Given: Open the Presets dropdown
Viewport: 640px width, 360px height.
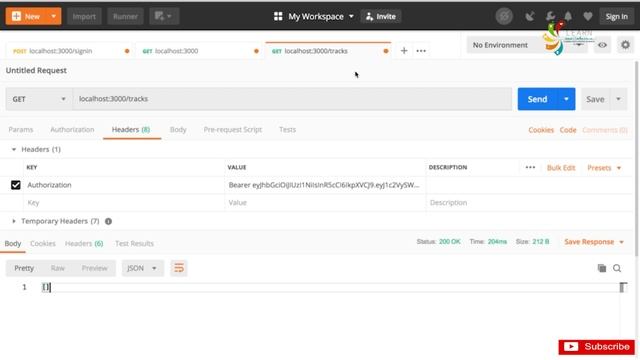Looking at the screenshot, I should coord(604,168).
